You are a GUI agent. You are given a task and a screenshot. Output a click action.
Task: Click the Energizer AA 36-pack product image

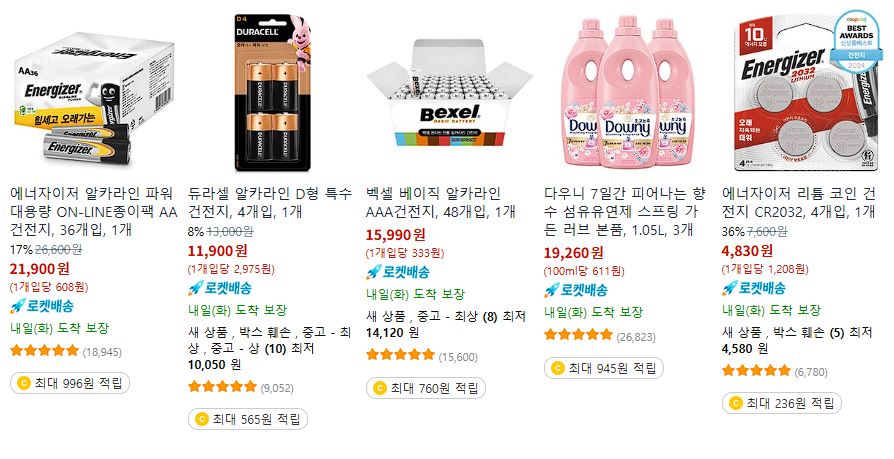click(x=94, y=94)
